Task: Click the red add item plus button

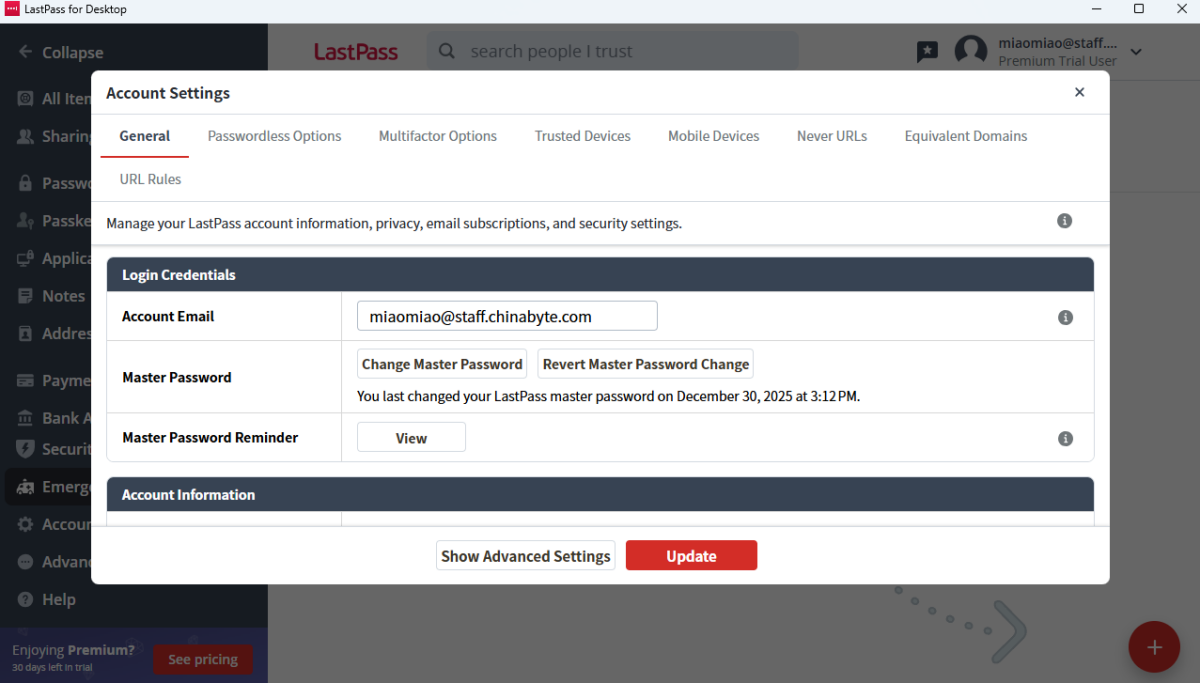Action: point(1153,647)
